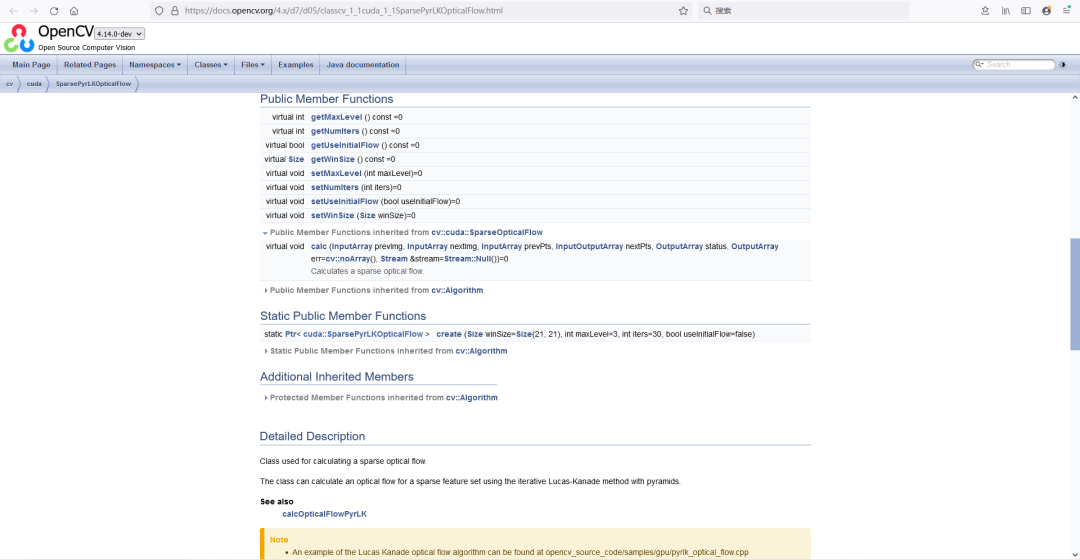
Task: Click the search magnifier icon in docs toolbar
Action: (x=979, y=64)
